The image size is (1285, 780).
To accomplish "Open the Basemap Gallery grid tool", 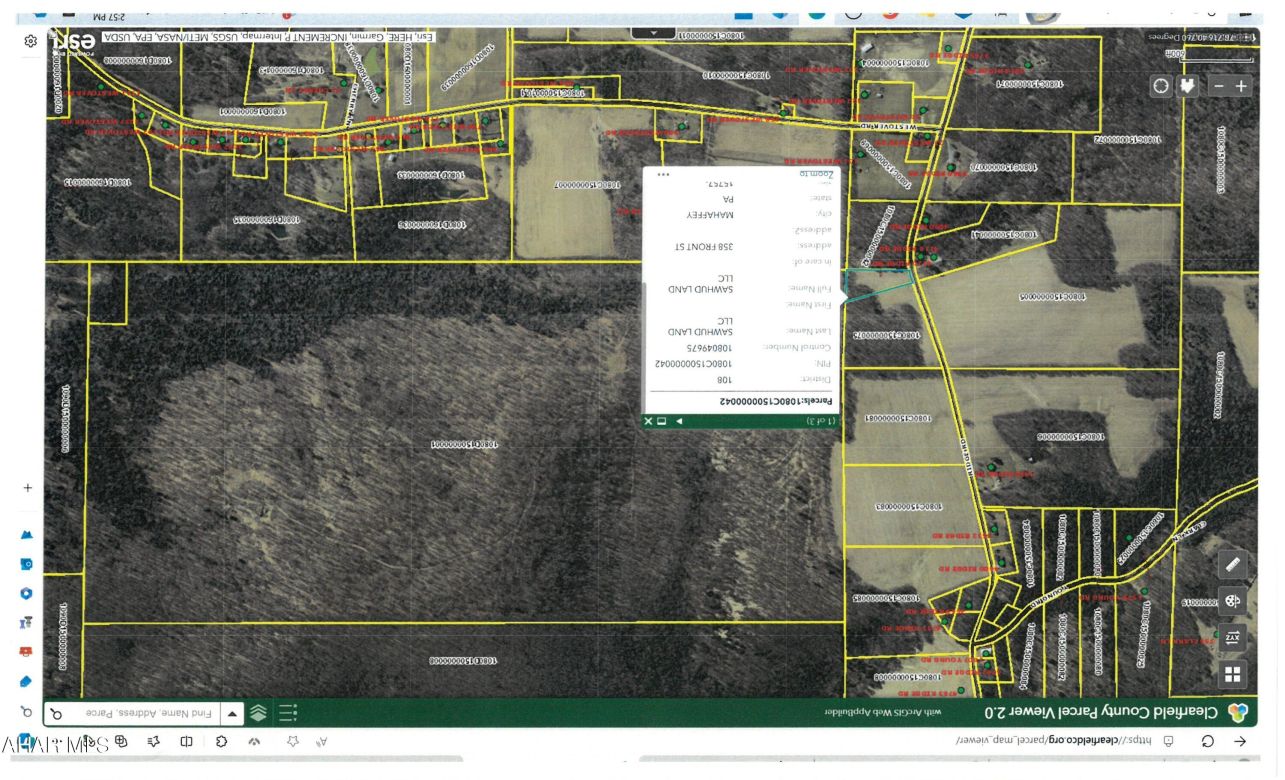I will click(x=1232, y=674).
